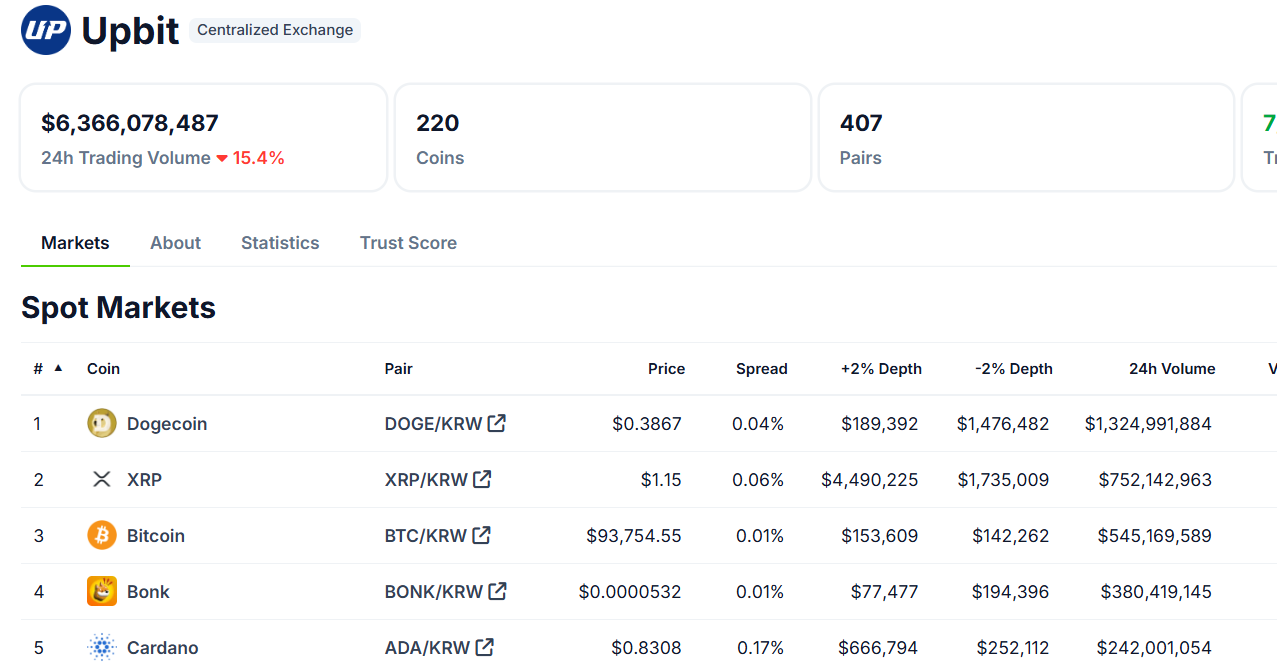Viewport: 1277px width, 665px height.
Task: Sort table by Price column header
Action: click(x=666, y=369)
